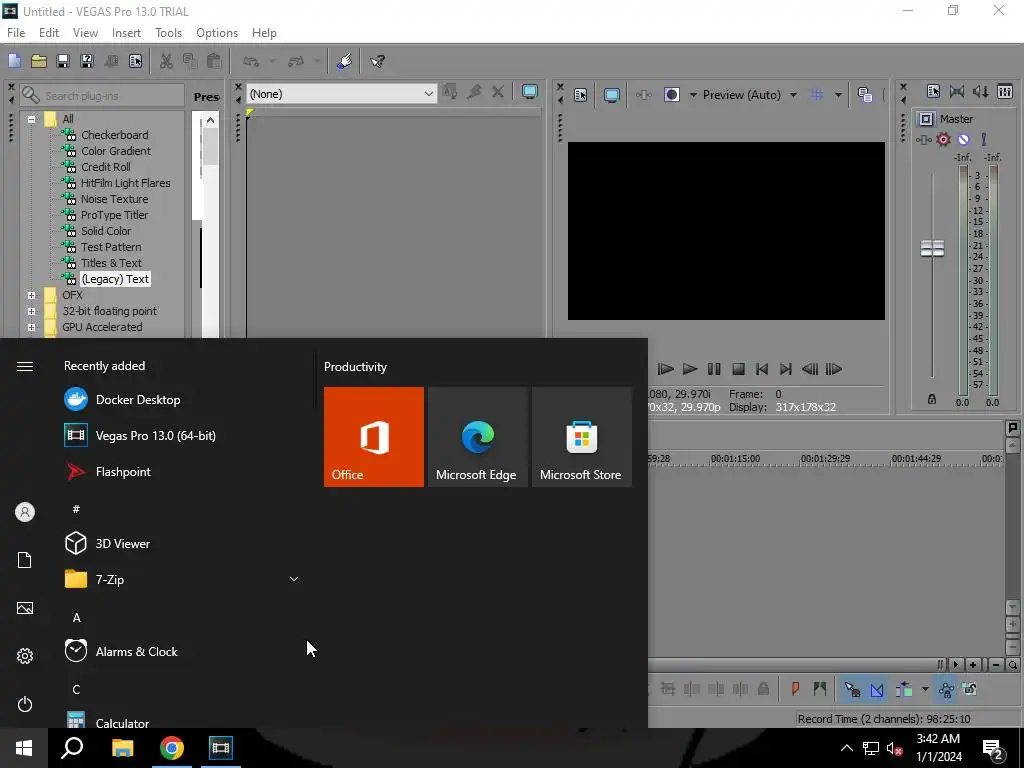The image size is (1024, 768).
Task: Step to previous frame
Action: [810, 369]
